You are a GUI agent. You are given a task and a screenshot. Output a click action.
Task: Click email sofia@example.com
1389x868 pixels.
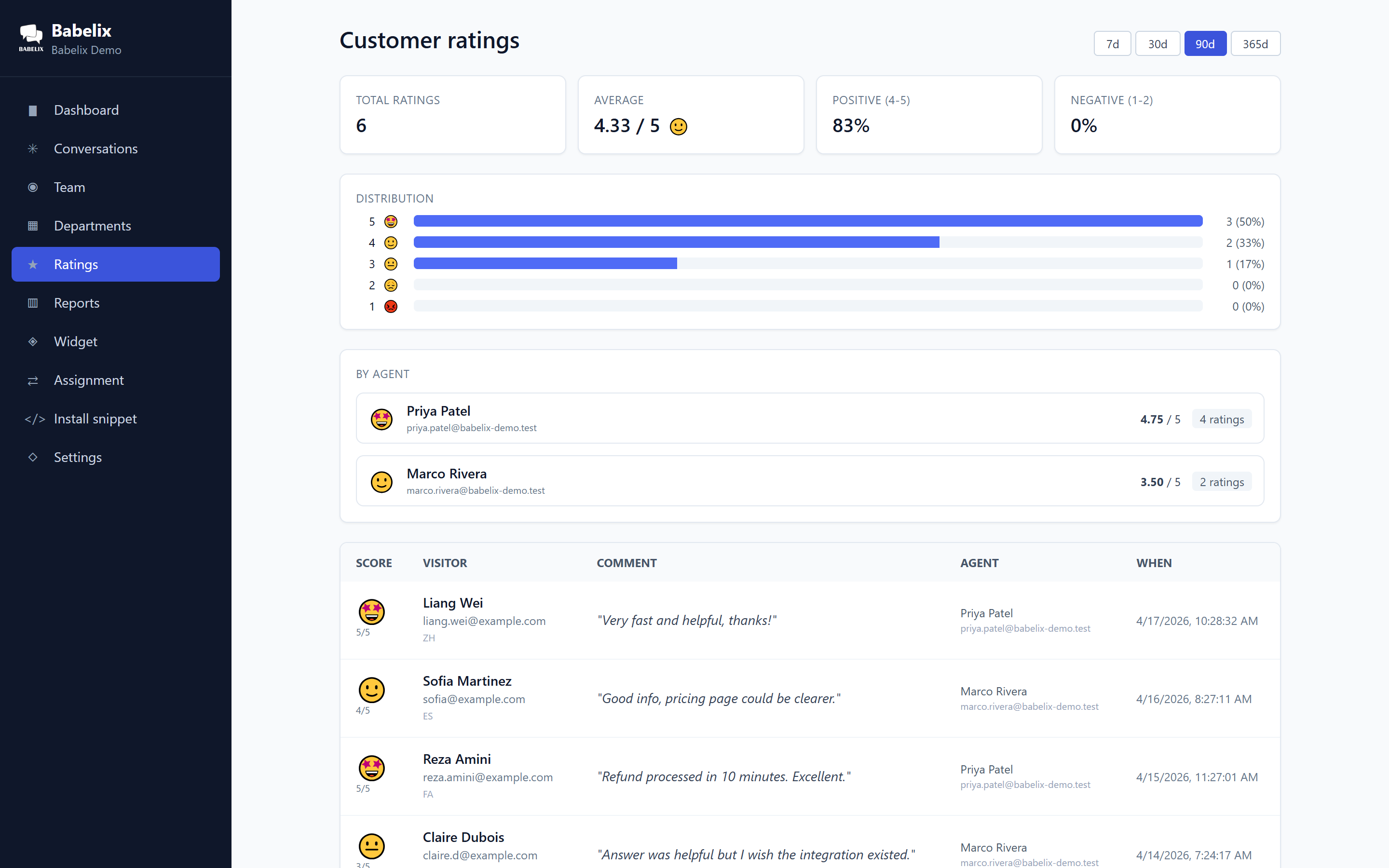tap(474, 699)
